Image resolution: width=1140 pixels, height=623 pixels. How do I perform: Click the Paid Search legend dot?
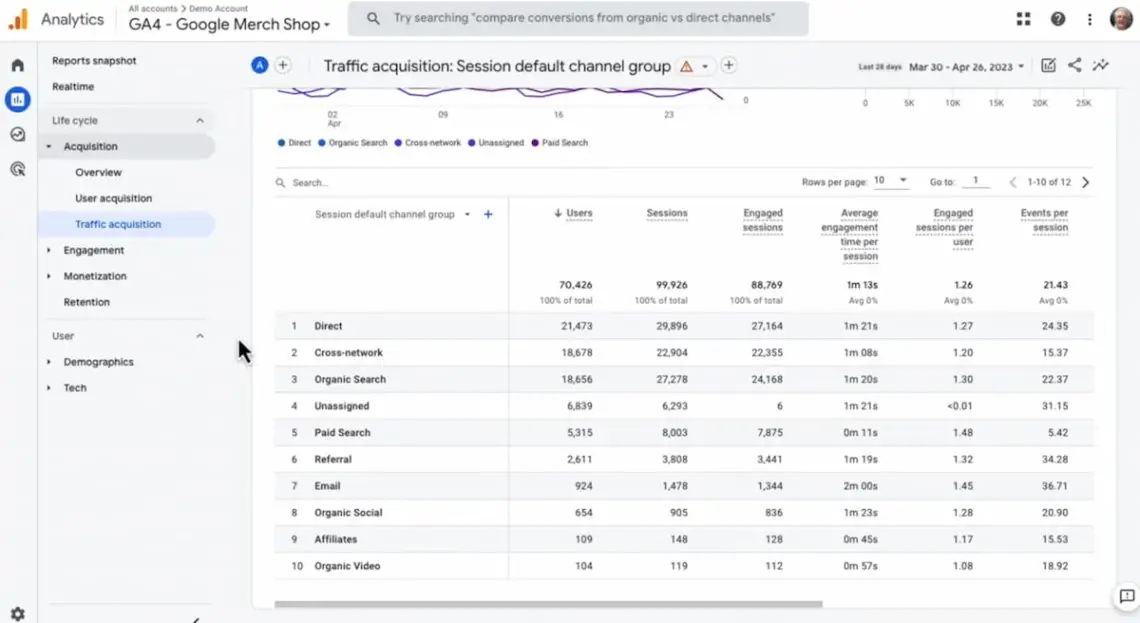pos(535,143)
